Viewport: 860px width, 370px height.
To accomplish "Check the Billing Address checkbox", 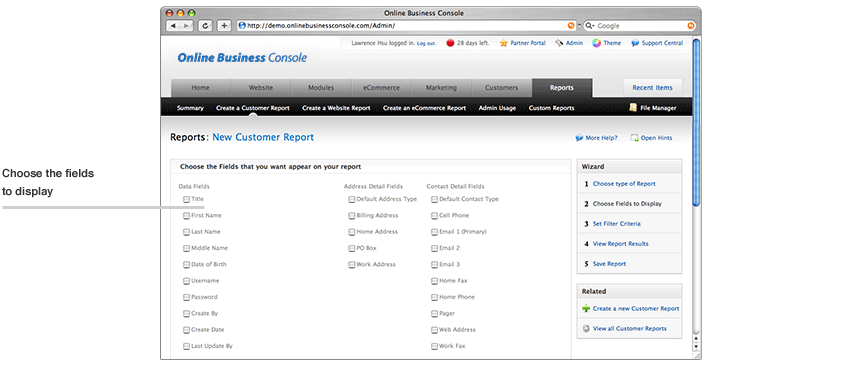I will [352, 216].
